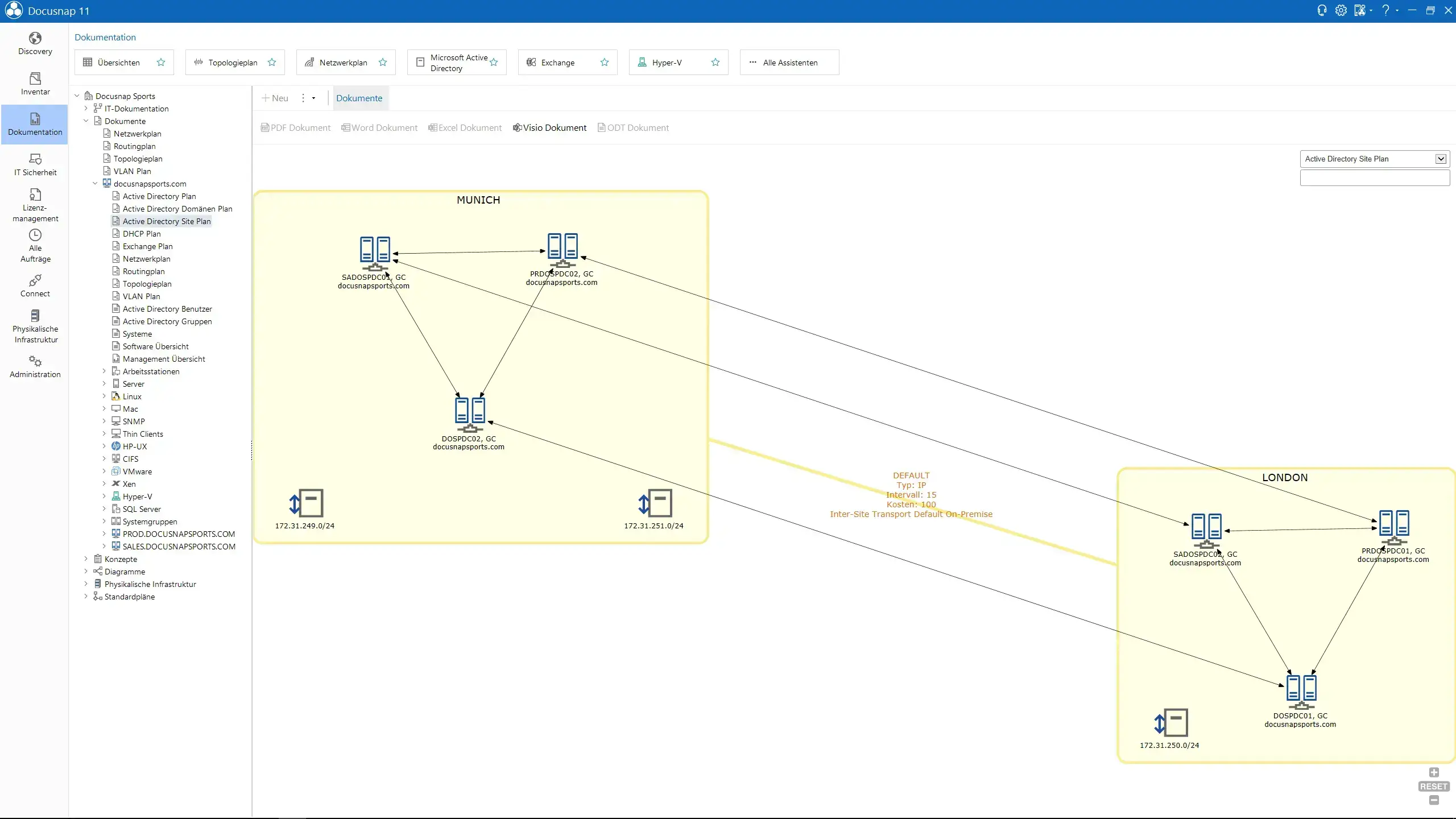Select the 172.31.250.0/24 subnet icon in London
The width and height of the screenshot is (1456, 819).
pos(1171,723)
